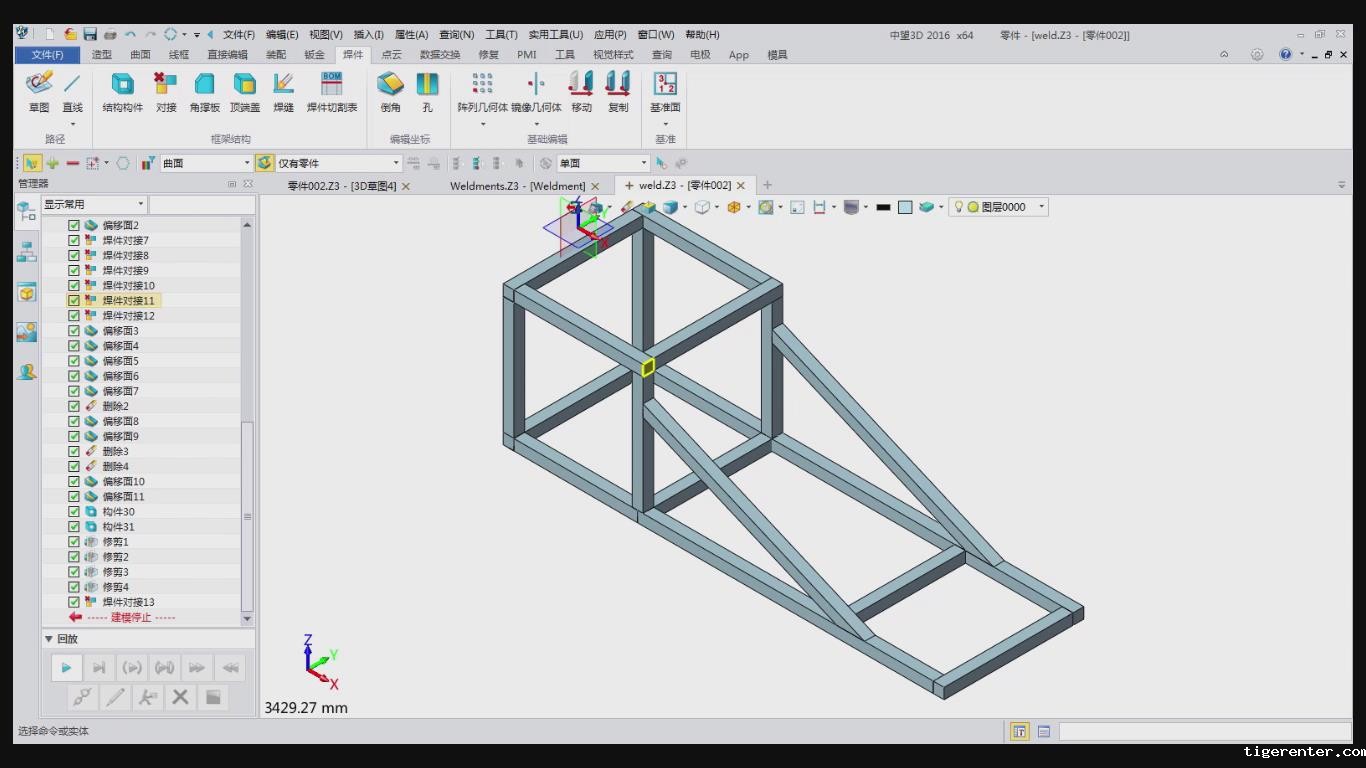The height and width of the screenshot is (768, 1366).
Task: Click the 孔 hole tool icon
Action: tap(427, 91)
